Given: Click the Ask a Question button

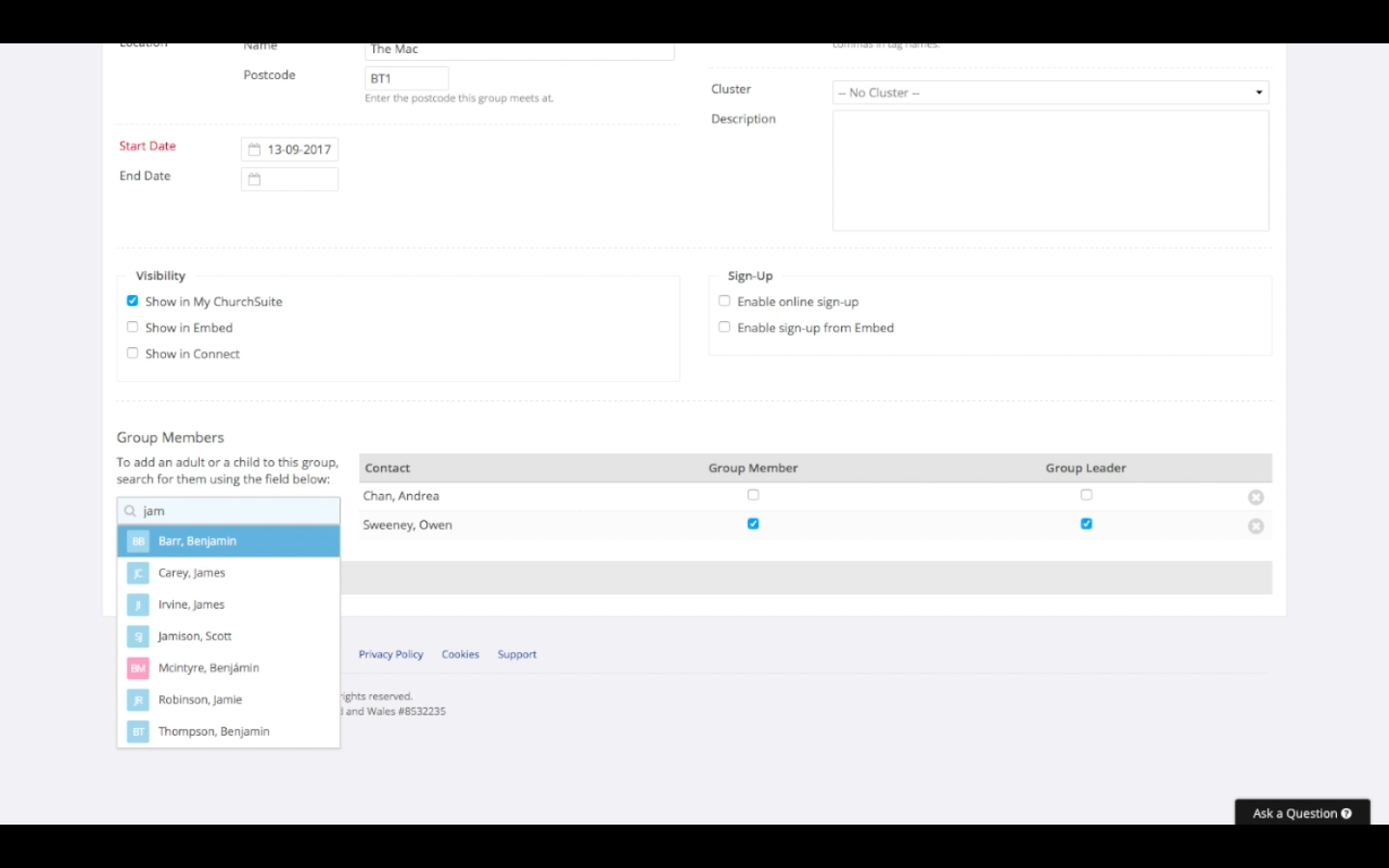Looking at the screenshot, I should [1302, 812].
